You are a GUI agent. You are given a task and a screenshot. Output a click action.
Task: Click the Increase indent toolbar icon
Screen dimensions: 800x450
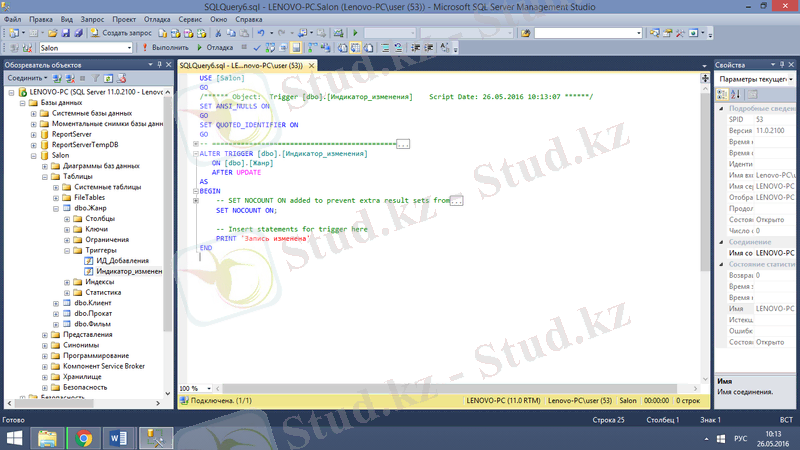(x=429, y=48)
